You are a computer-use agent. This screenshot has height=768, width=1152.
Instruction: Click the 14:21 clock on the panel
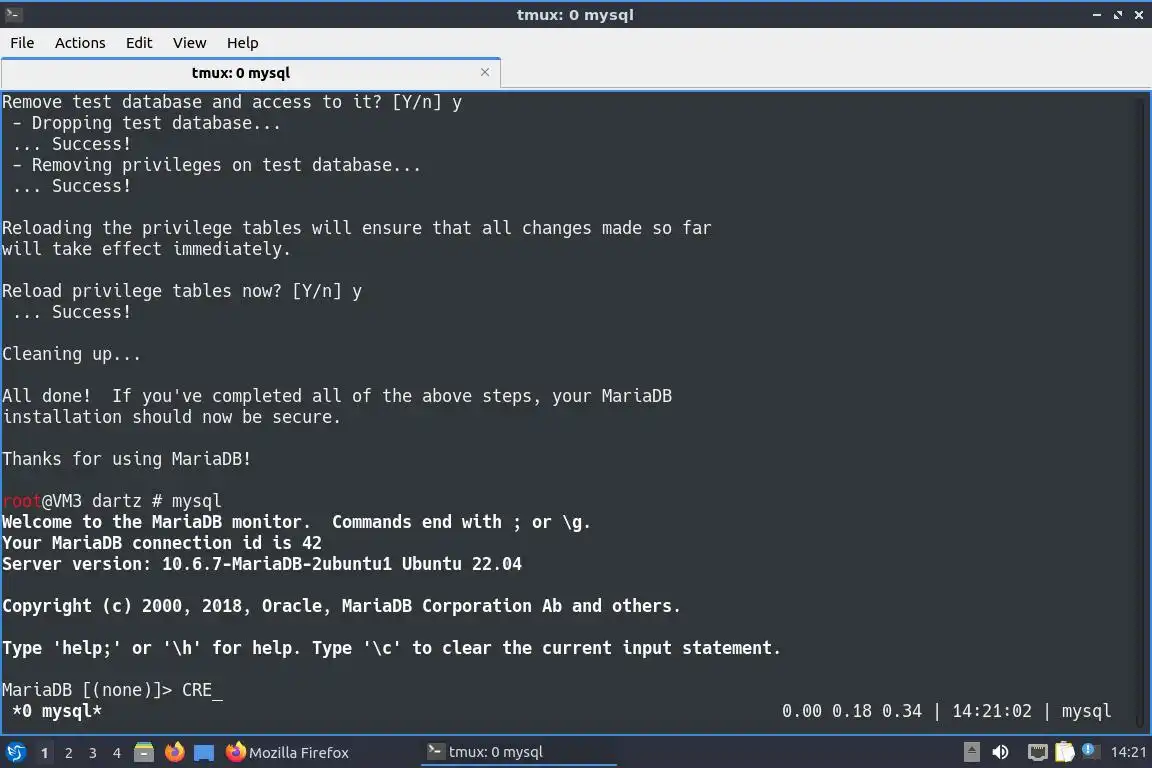click(x=1128, y=752)
